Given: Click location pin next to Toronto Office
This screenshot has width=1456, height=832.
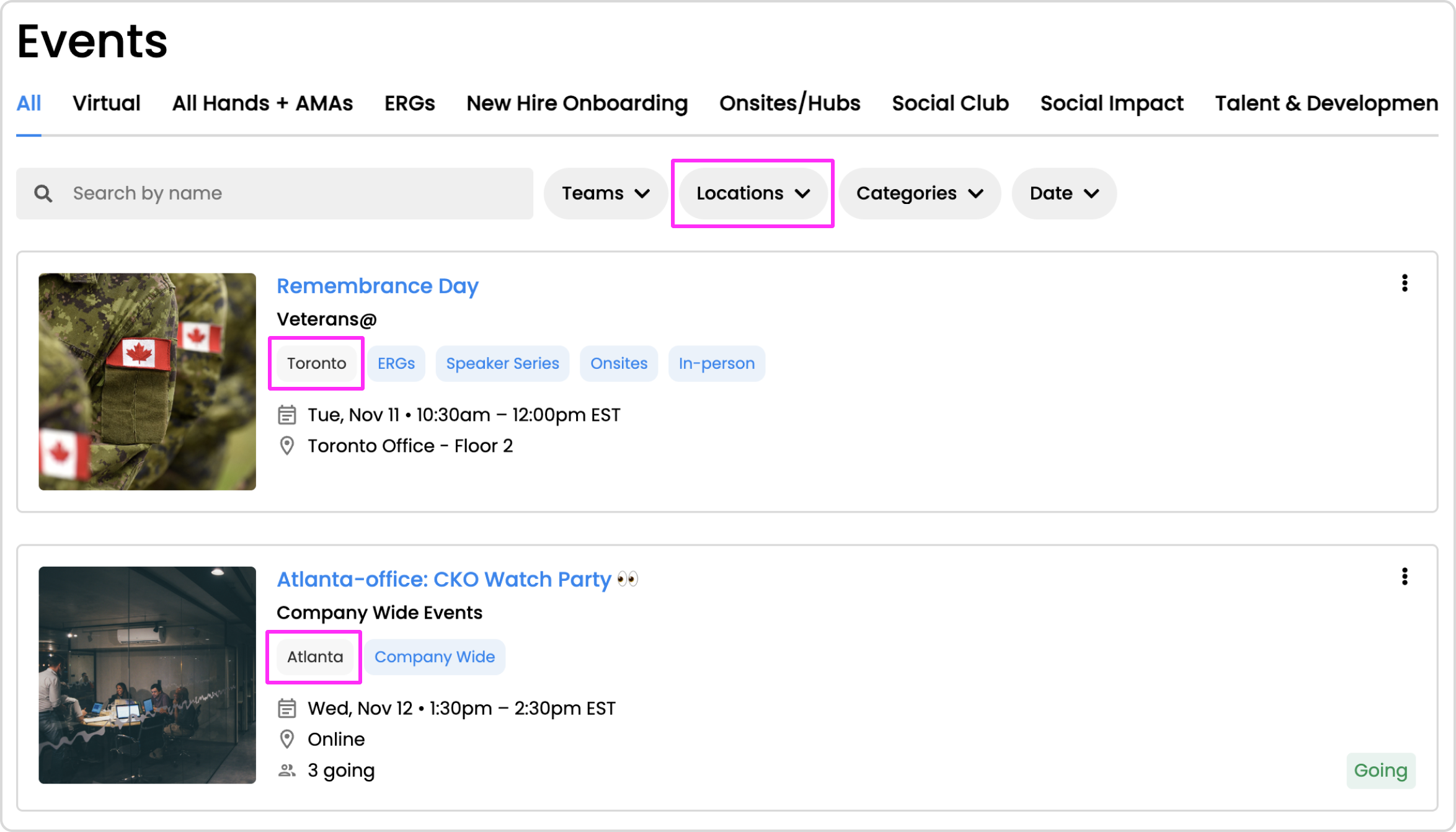Looking at the screenshot, I should (286, 446).
